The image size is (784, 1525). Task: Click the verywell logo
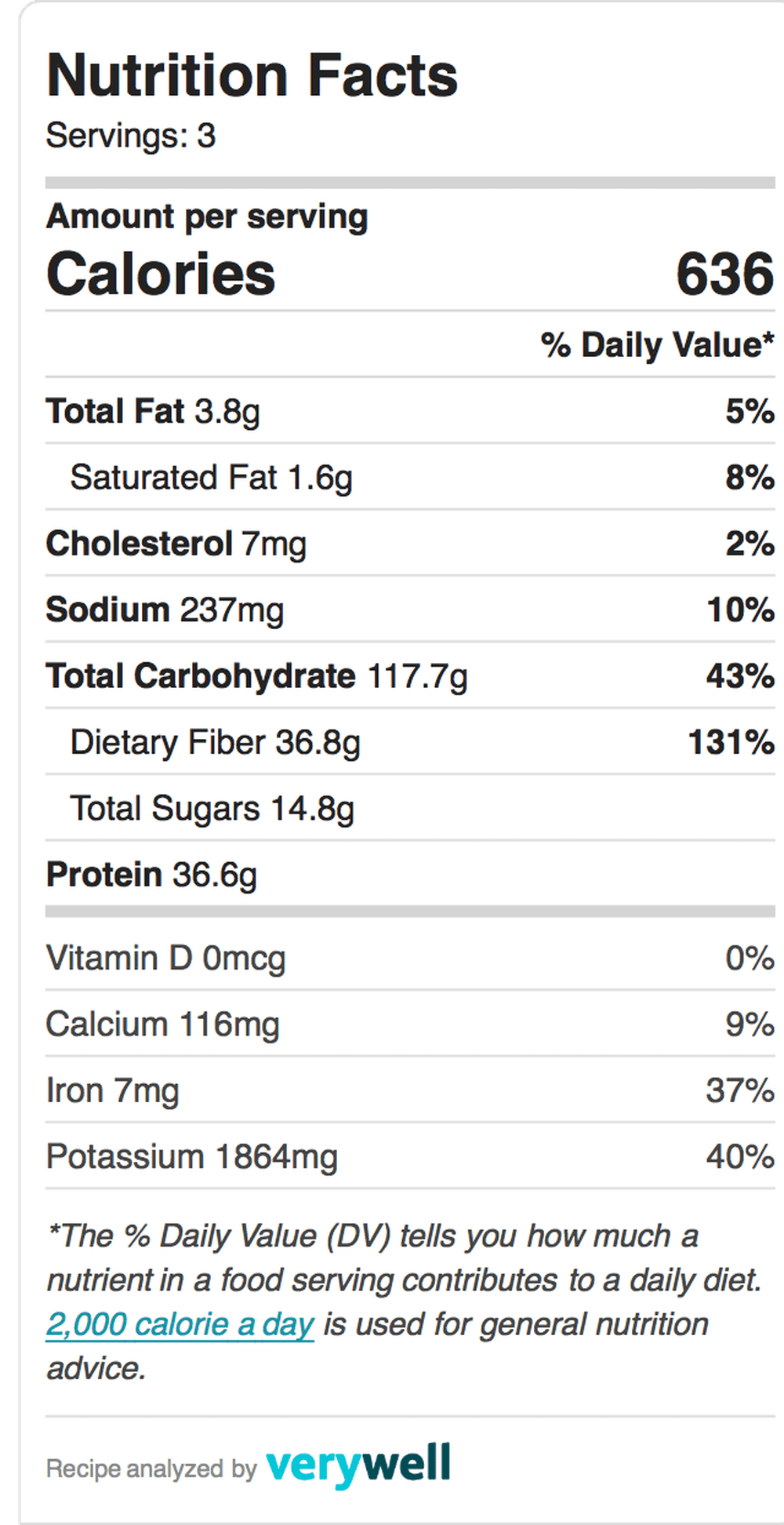click(358, 1464)
